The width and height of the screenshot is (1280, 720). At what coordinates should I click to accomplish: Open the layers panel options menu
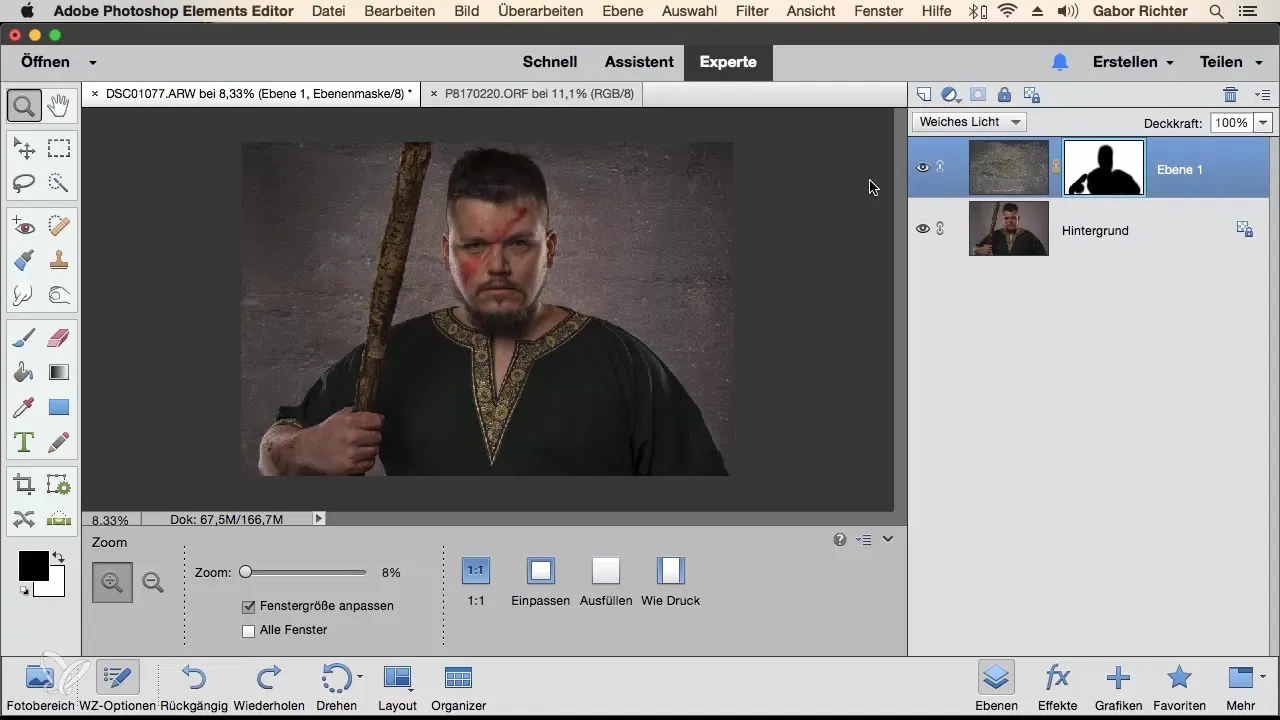coord(1262,95)
